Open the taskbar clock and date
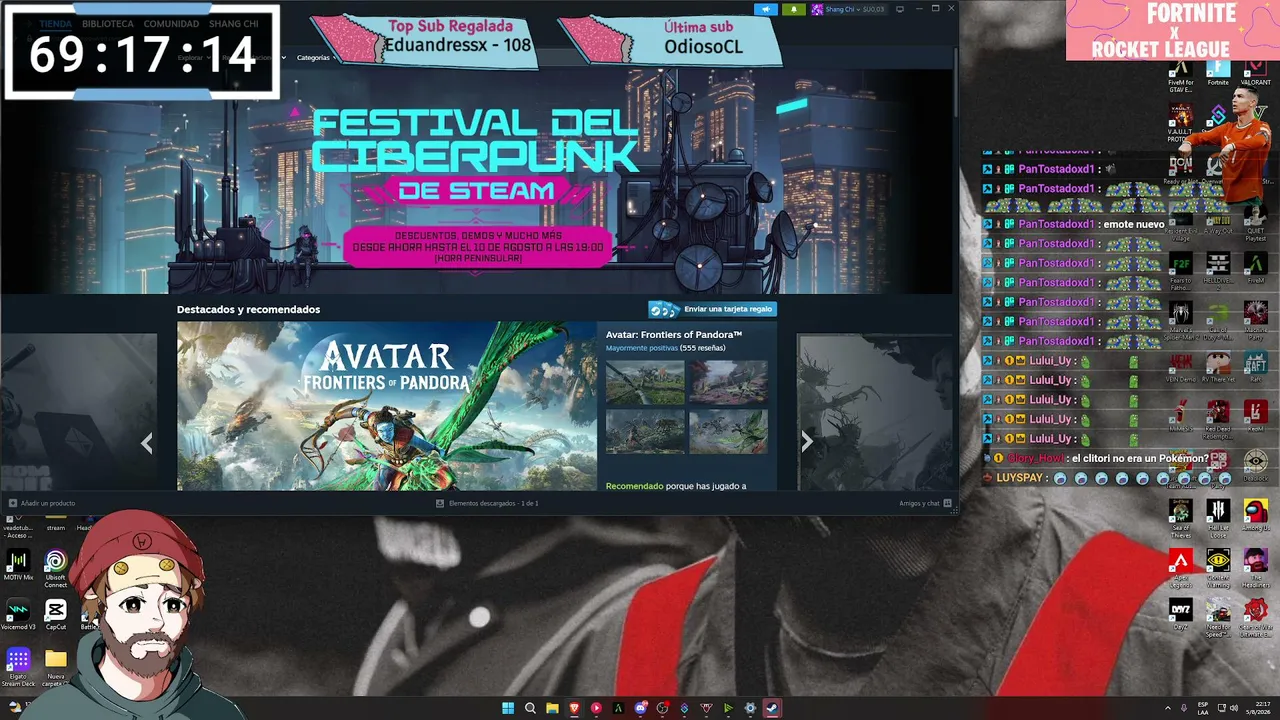The height and width of the screenshot is (720, 1280). [x=1258, y=708]
